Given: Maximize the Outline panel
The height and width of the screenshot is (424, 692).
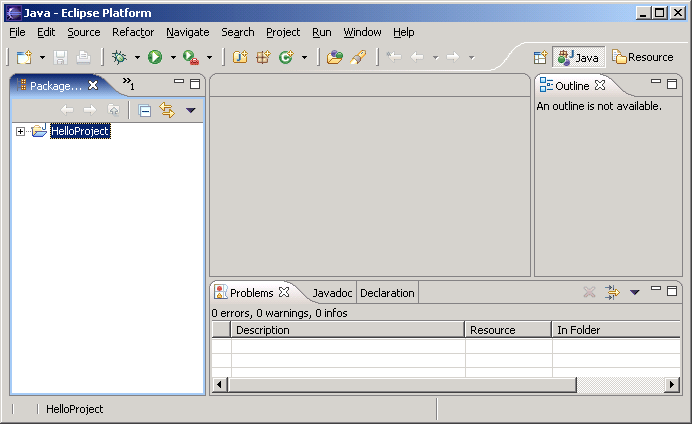Looking at the screenshot, I should click(x=672, y=84).
